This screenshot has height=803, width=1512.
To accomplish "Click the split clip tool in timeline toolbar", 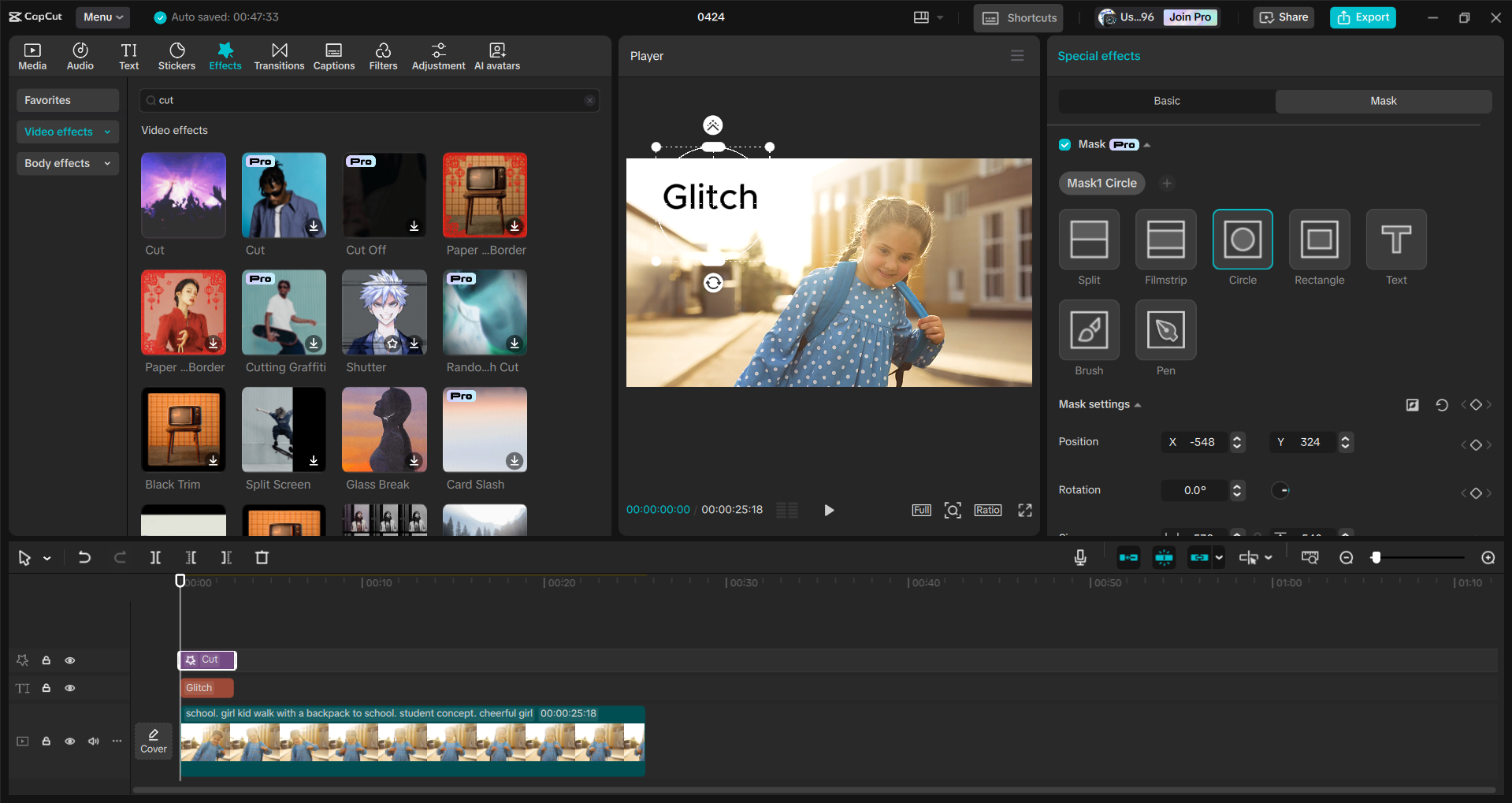I will (x=155, y=558).
